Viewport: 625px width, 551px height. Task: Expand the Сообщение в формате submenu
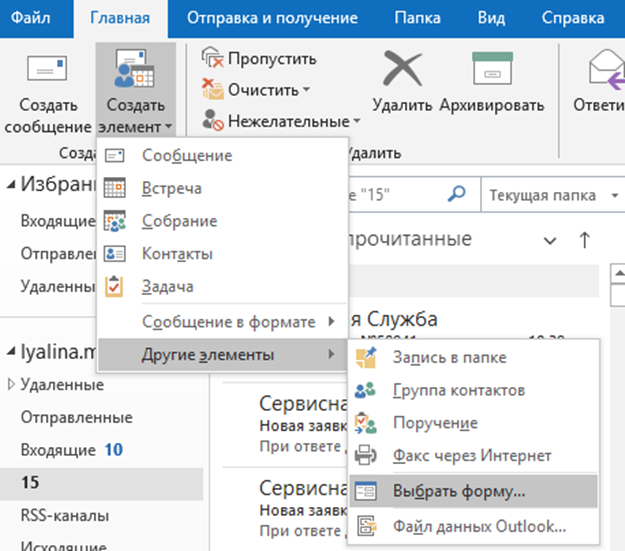(223, 321)
